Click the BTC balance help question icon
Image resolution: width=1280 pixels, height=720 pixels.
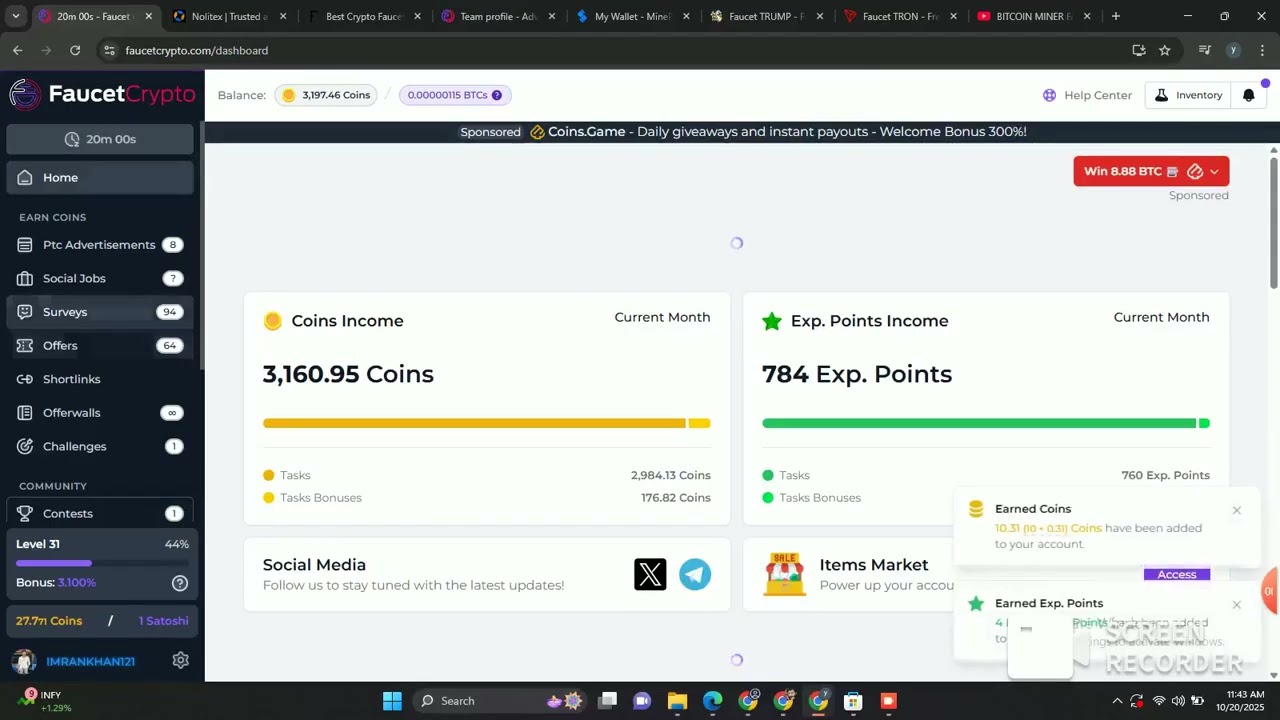[497, 95]
